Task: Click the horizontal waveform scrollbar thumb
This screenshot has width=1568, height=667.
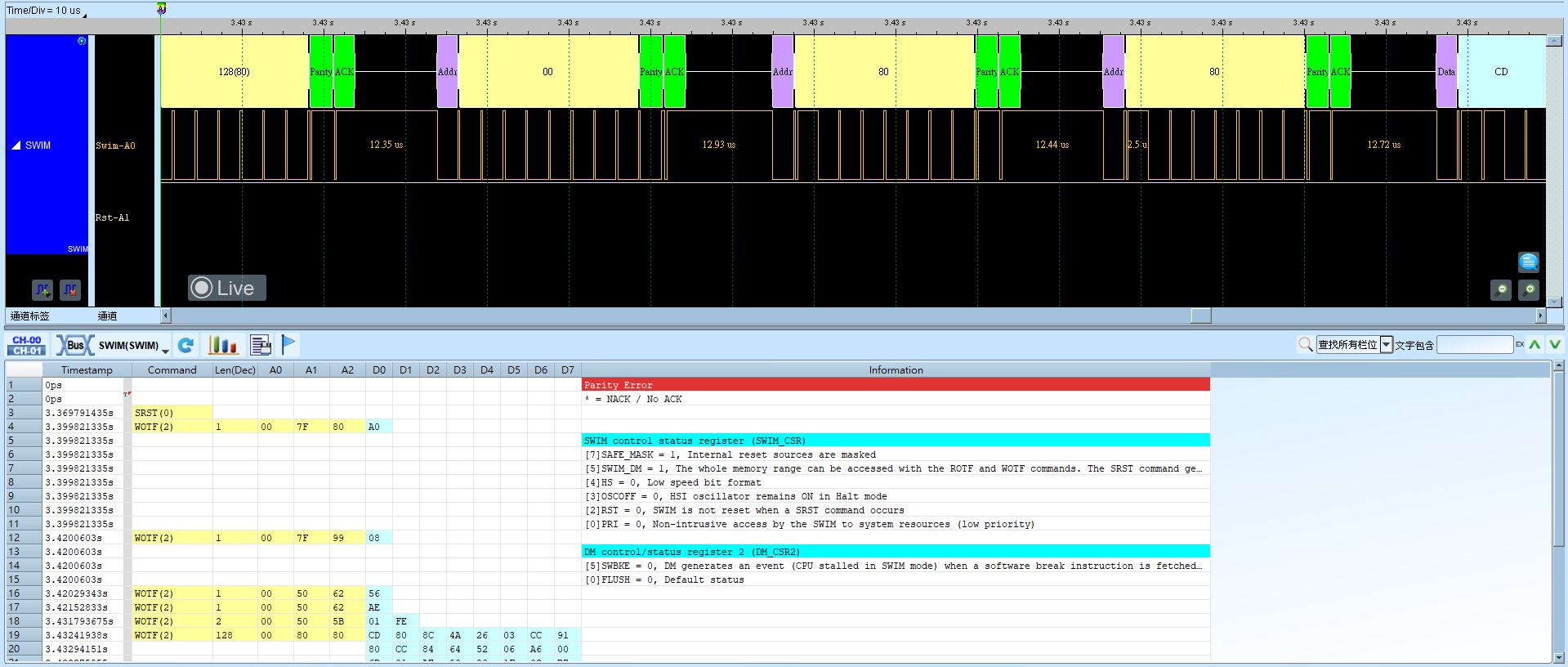Action: click(x=1201, y=316)
